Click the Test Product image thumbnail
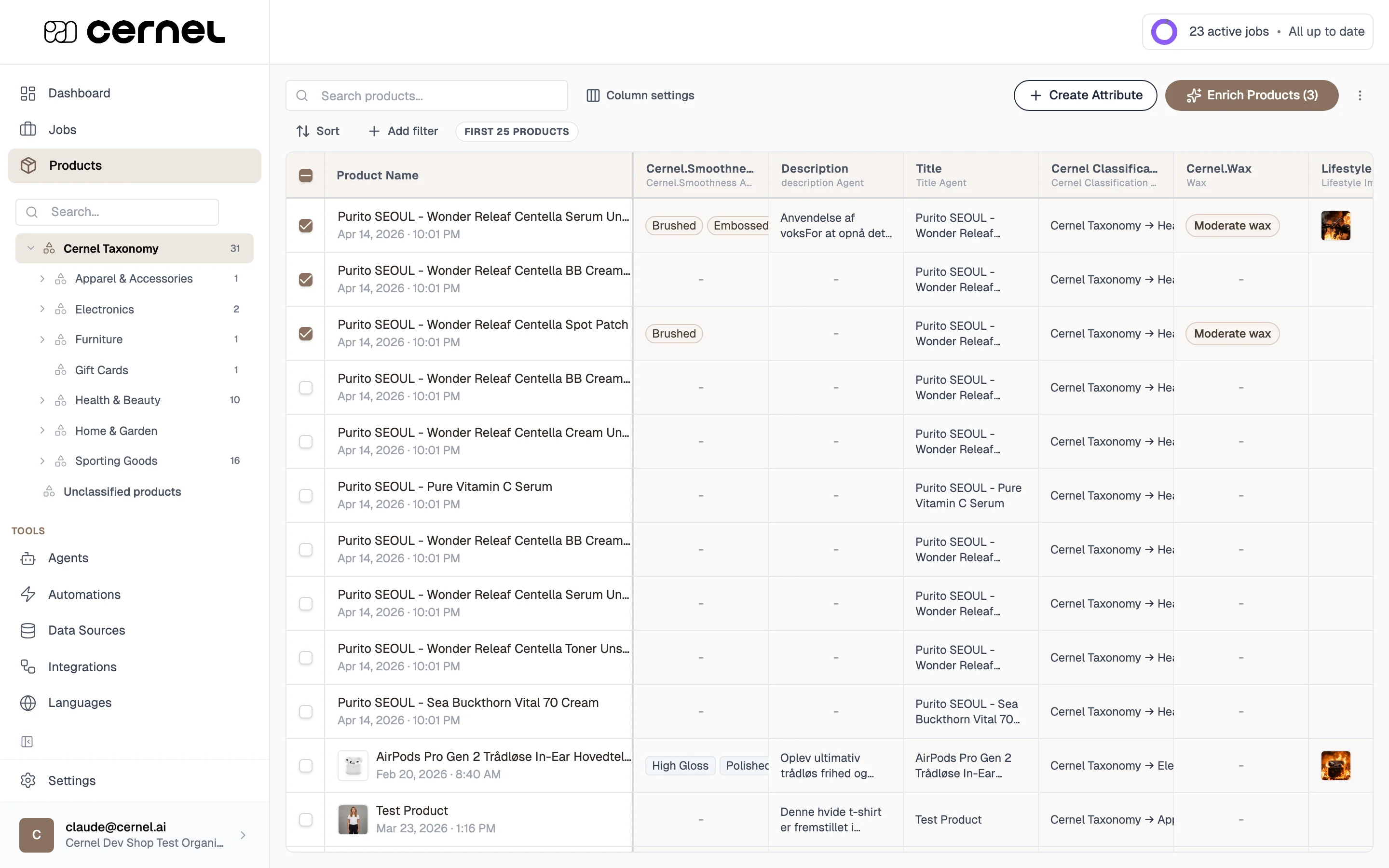1389x868 pixels. click(353, 819)
